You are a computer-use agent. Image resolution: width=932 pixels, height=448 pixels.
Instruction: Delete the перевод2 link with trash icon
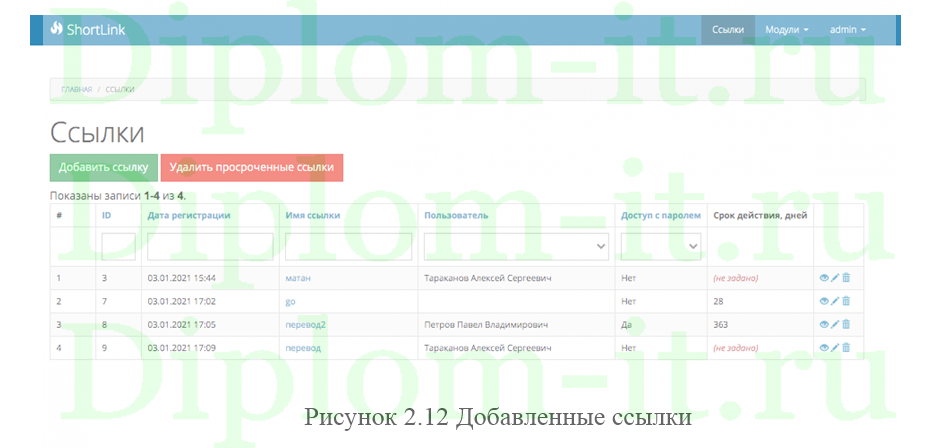point(846,324)
